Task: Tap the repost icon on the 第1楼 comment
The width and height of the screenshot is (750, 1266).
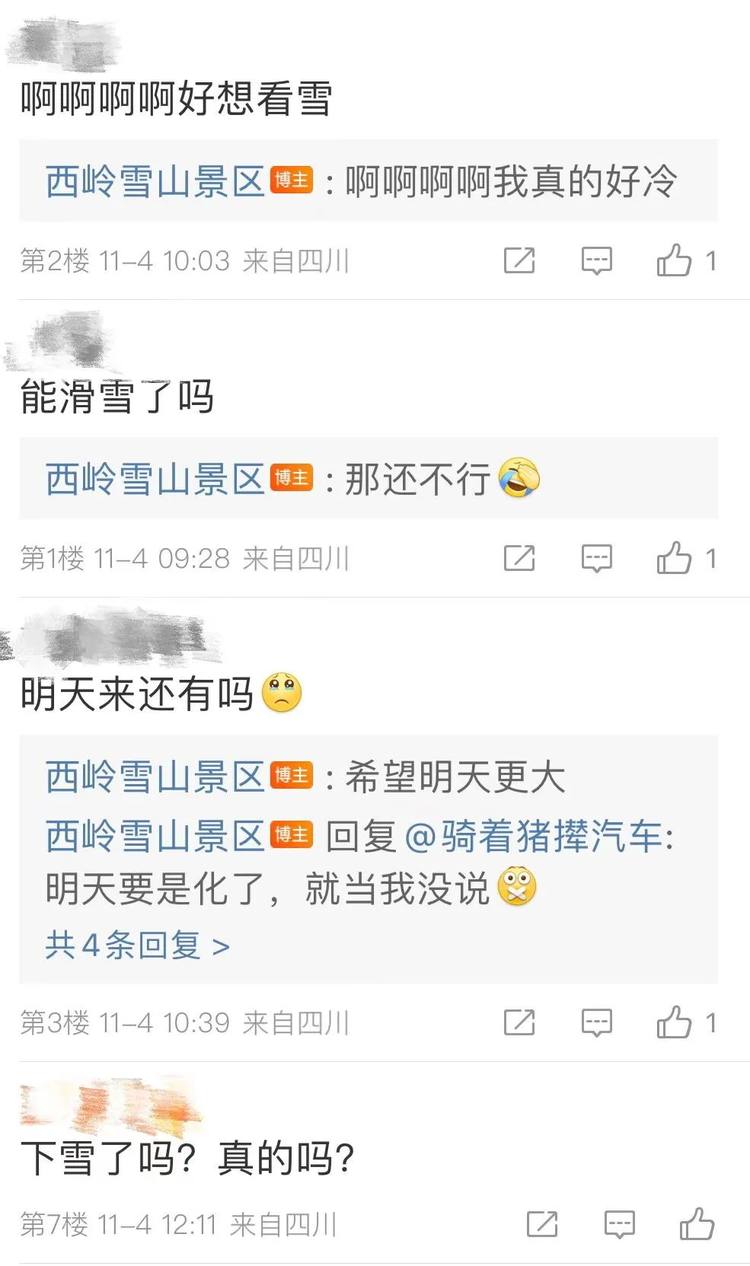Action: pos(519,558)
